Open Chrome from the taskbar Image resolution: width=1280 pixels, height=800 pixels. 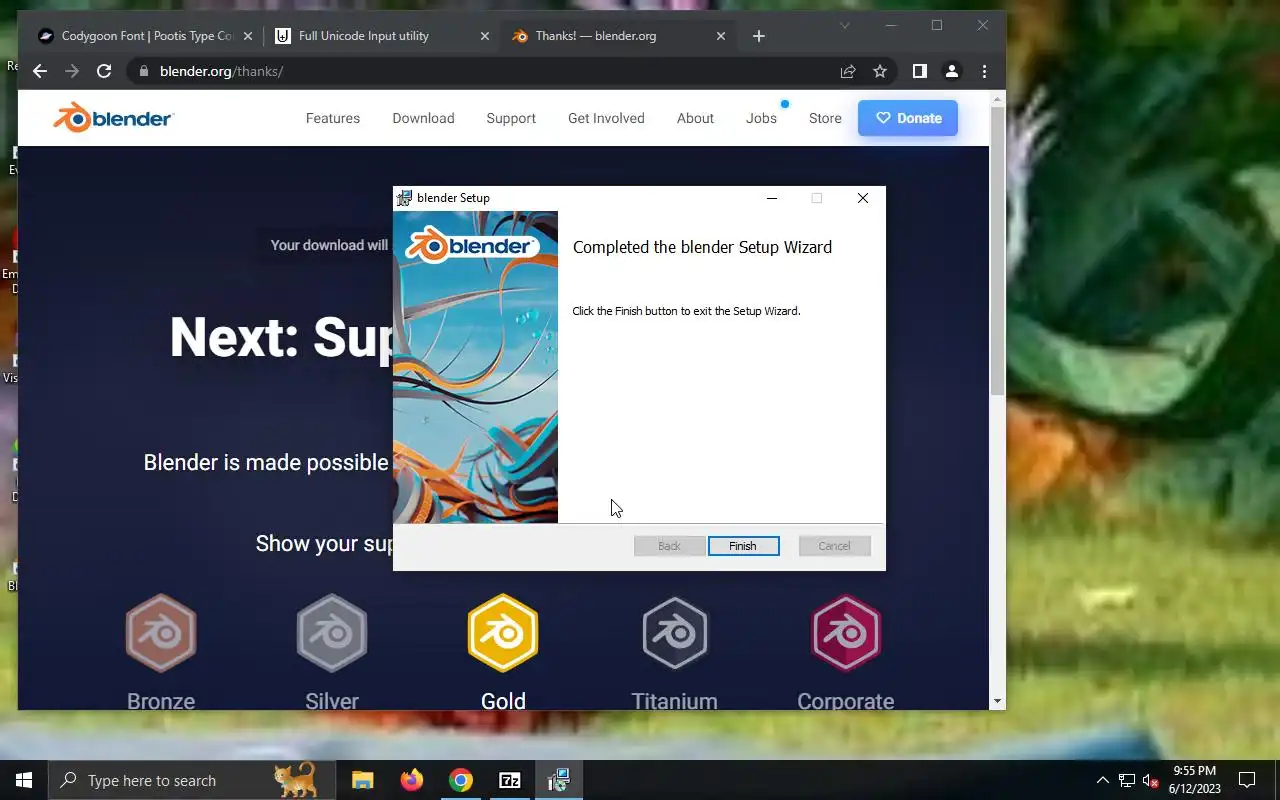460,780
